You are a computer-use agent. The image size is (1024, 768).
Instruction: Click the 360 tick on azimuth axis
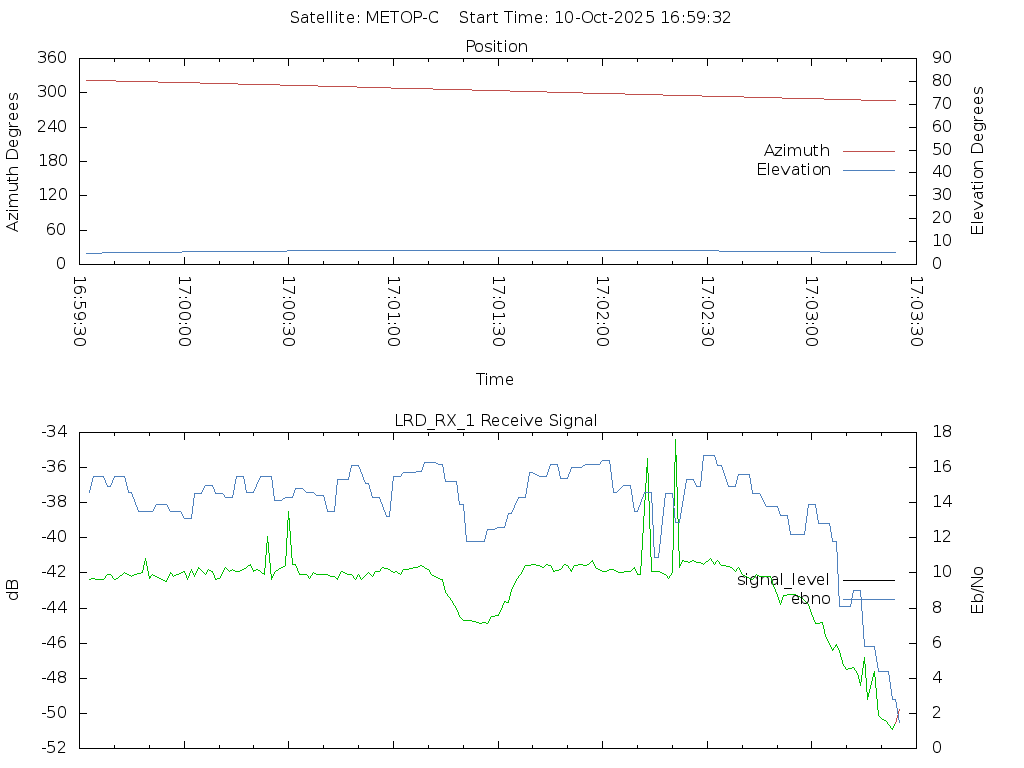pos(52,58)
